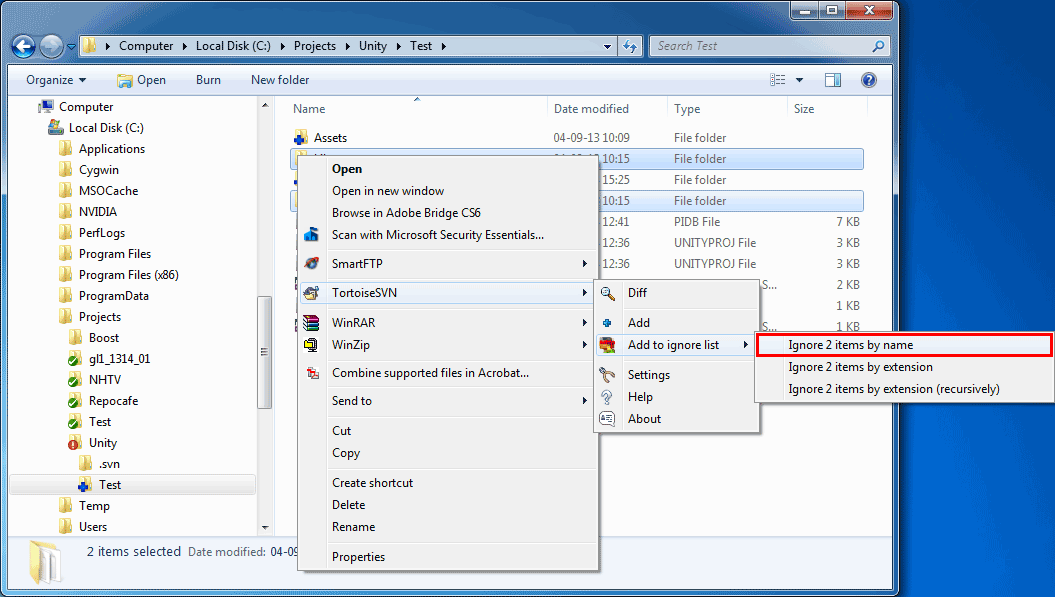Screen dimensions: 1055x597
Task: Expand the arrow after Computer breadcrumb
Action: (x=184, y=46)
